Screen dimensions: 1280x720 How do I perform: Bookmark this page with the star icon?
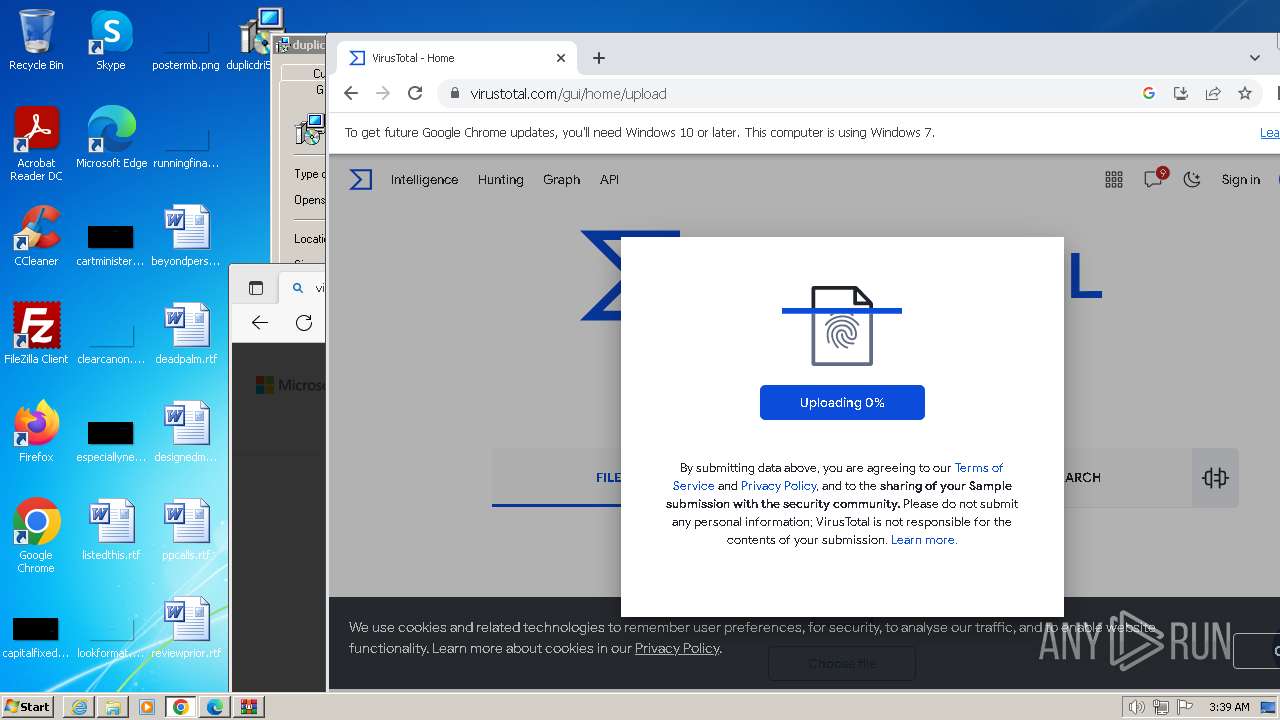[1245, 93]
